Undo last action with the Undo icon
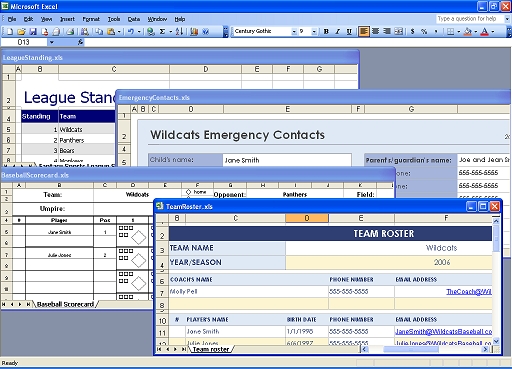This screenshot has height=369, width=512. point(131,31)
